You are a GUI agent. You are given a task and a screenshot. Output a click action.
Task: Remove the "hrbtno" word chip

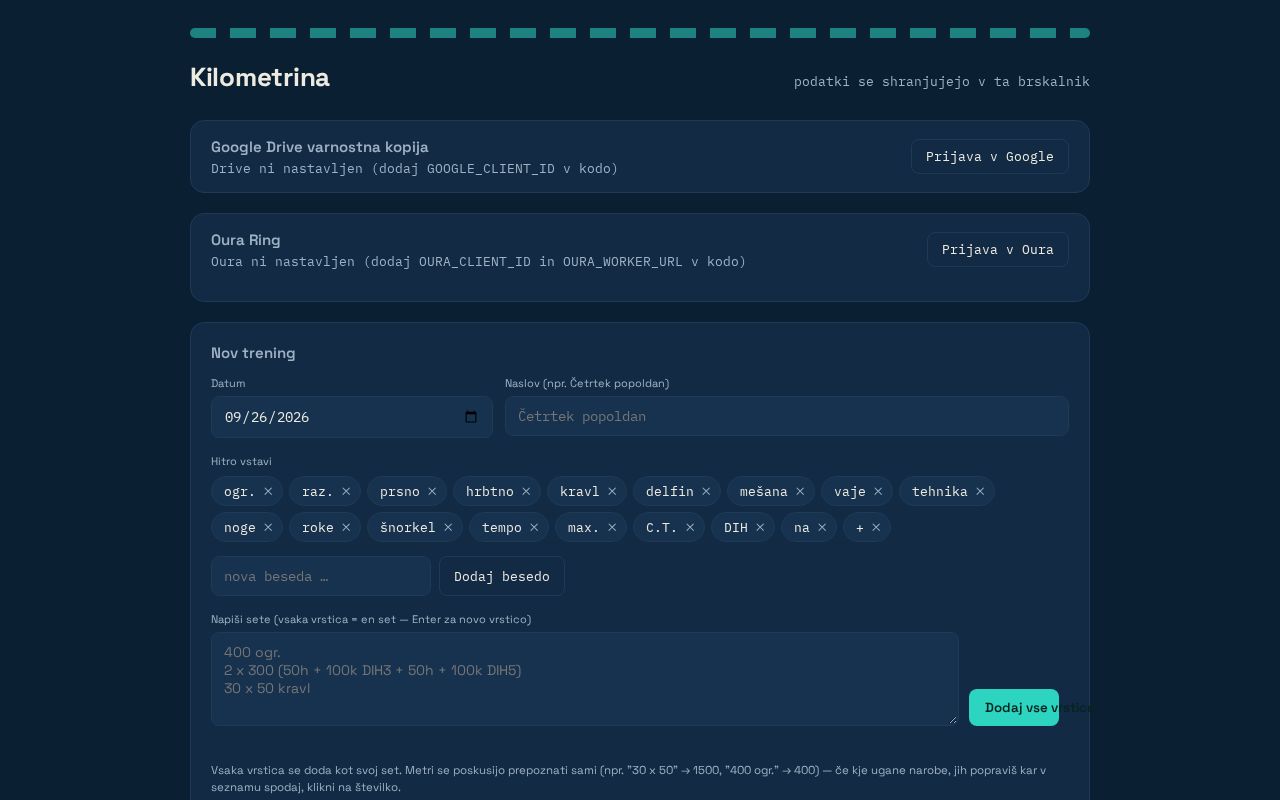pyautogui.click(x=526, y=491)
